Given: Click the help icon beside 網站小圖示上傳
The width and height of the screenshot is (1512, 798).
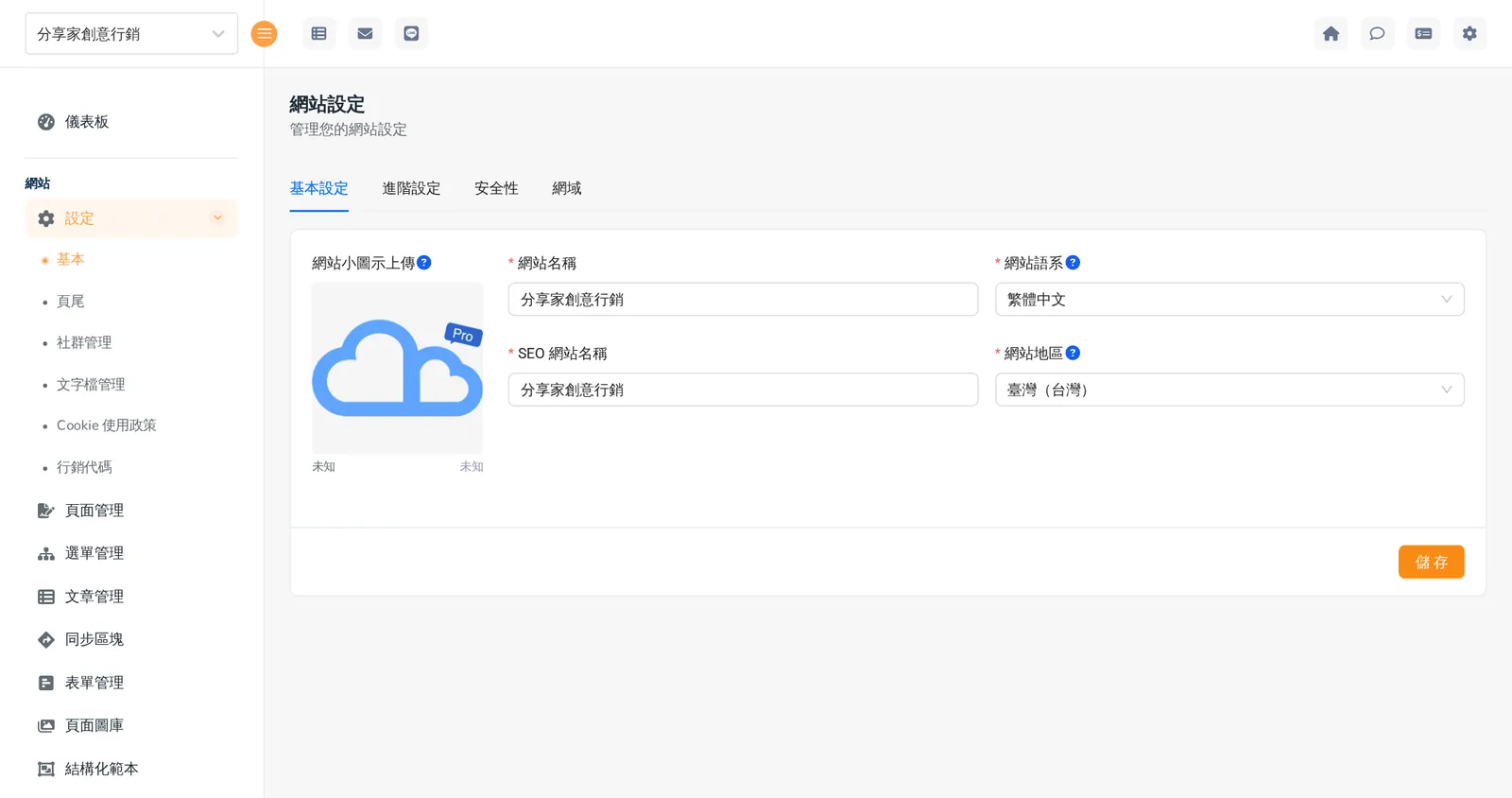Looking at the screenshot, I should (424, 263).
